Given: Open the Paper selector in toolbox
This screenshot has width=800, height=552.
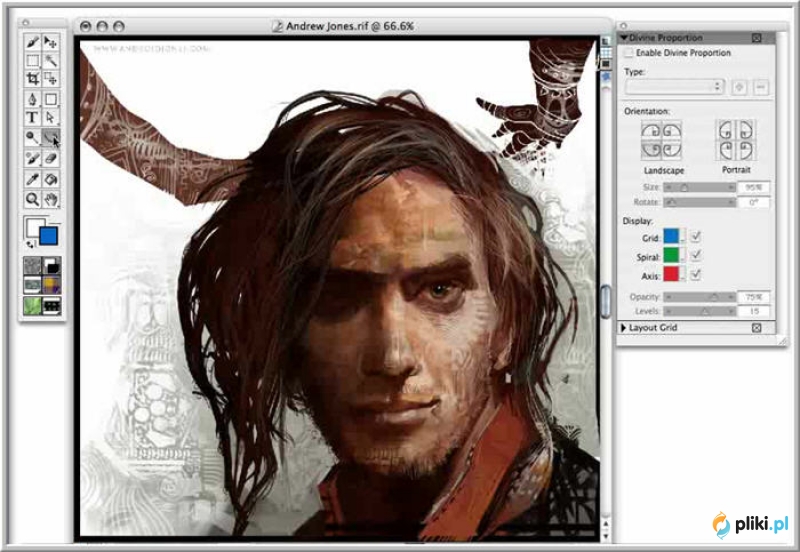Looking at the screenshot, I should pyautogui.click(x=33, y=265).
